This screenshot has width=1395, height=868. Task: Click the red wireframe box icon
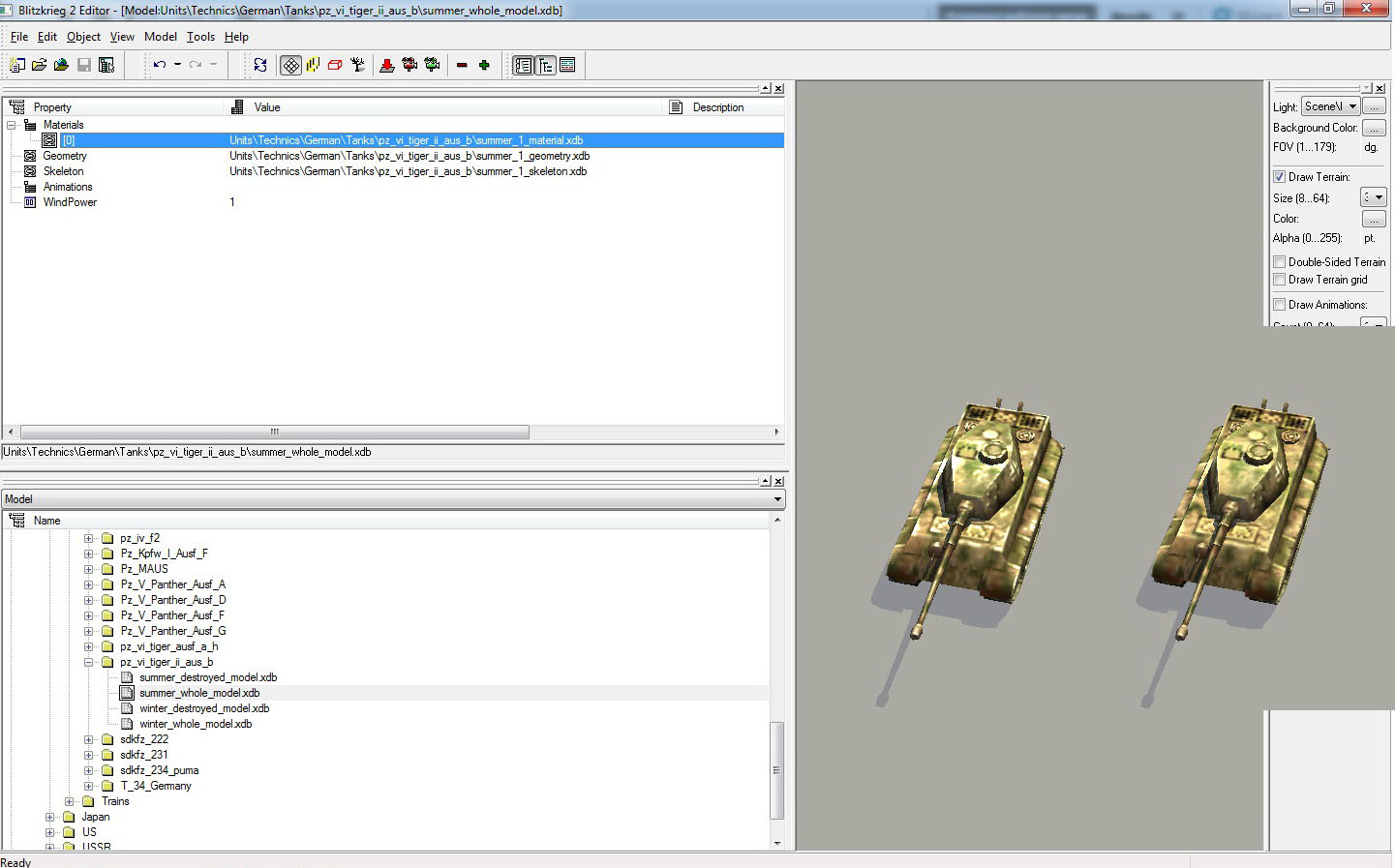[335, 65]
